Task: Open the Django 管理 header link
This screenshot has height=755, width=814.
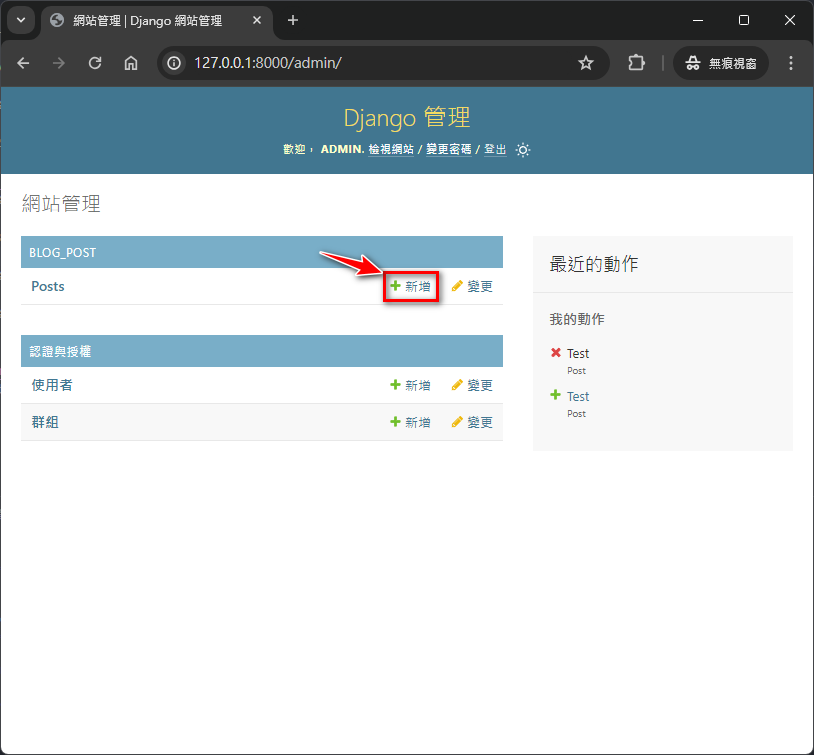Action: 407,117
